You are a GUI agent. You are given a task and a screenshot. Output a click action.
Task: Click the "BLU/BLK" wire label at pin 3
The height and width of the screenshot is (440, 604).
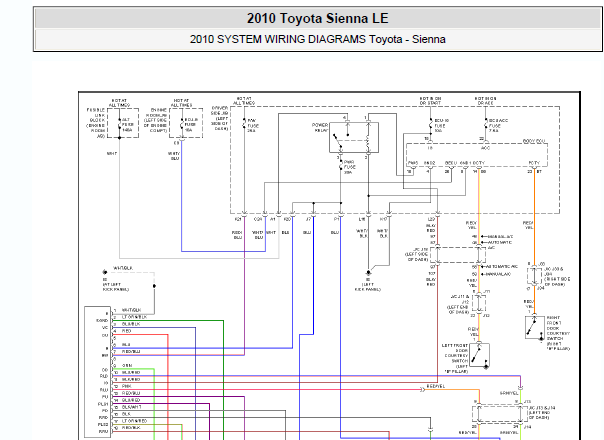click(x=131, y=324)
